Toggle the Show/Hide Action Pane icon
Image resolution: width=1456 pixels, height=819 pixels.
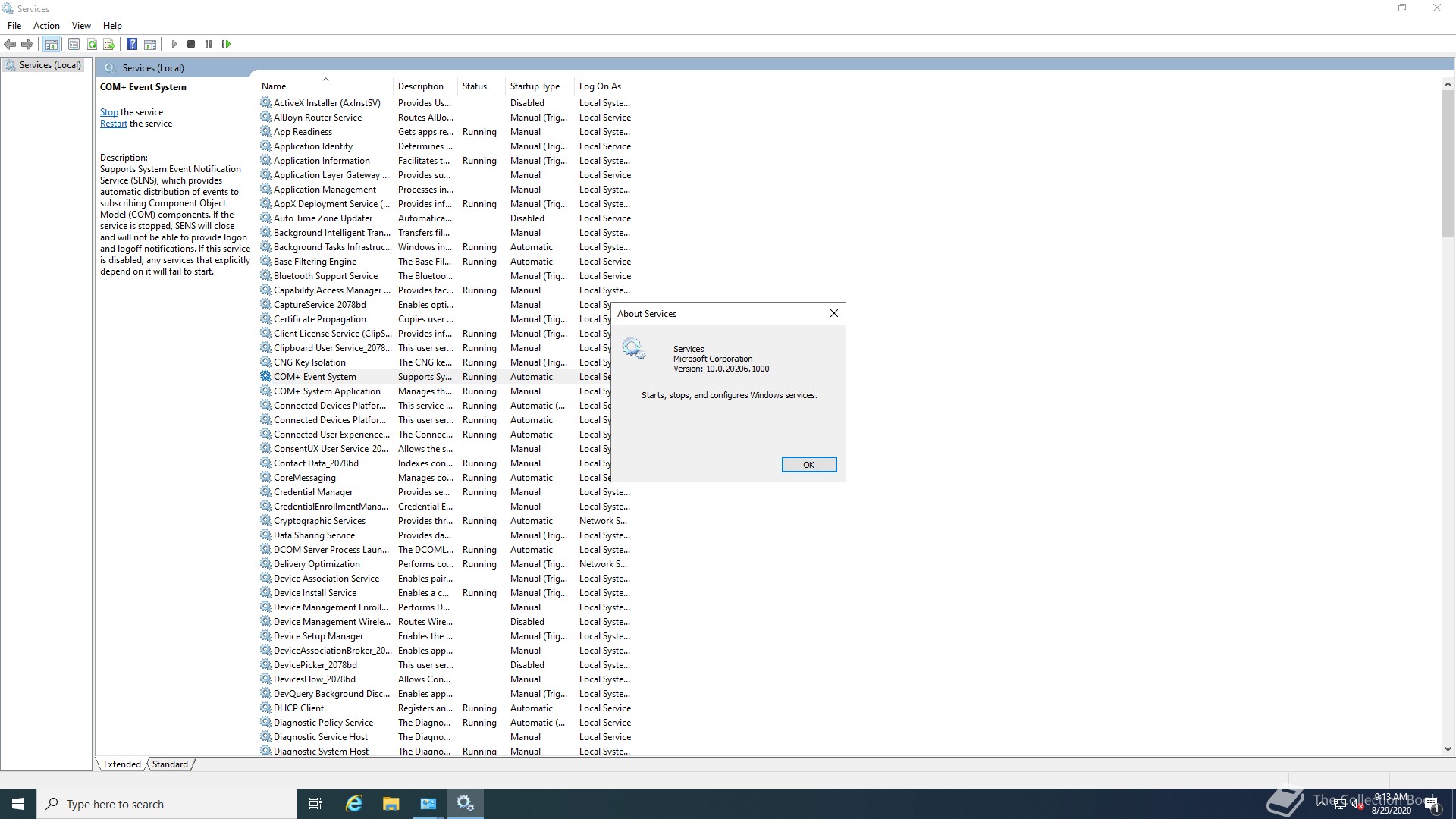(x=150, y=44)
